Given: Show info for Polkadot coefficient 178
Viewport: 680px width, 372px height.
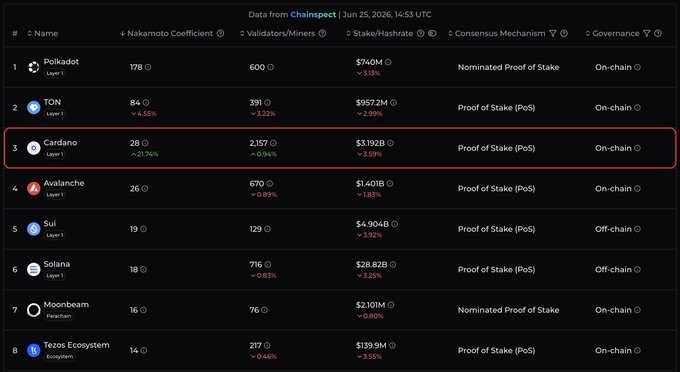Looking at the screenshot, I should pos(148,67).
